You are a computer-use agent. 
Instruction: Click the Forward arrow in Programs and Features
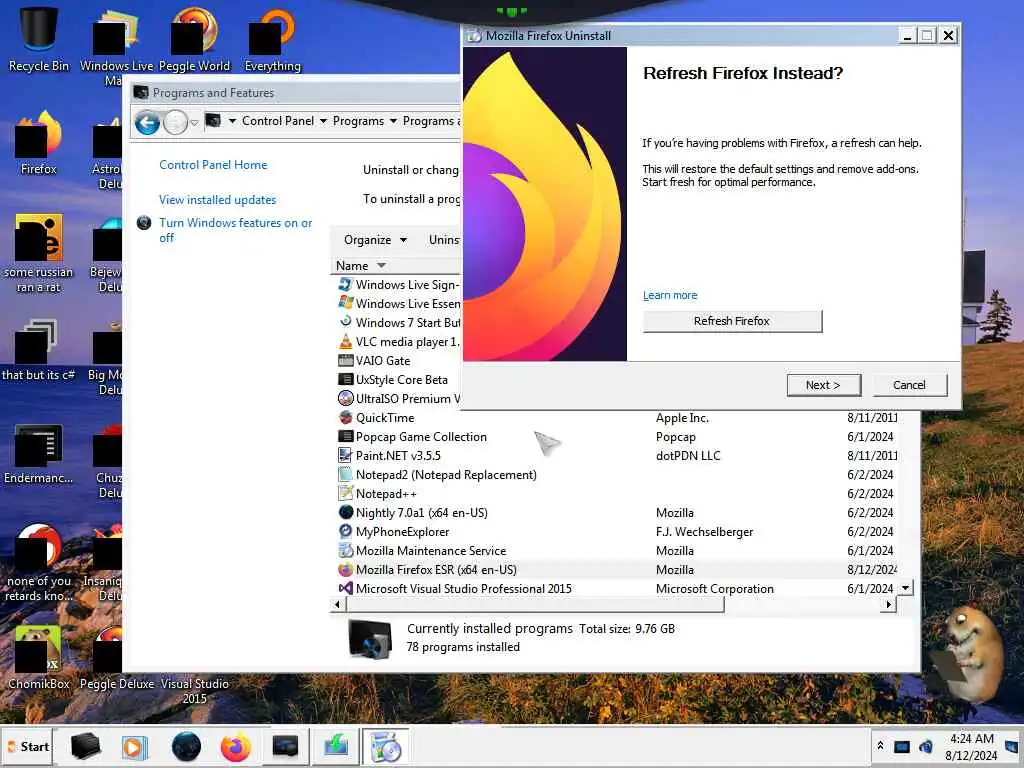coord(175,122)
